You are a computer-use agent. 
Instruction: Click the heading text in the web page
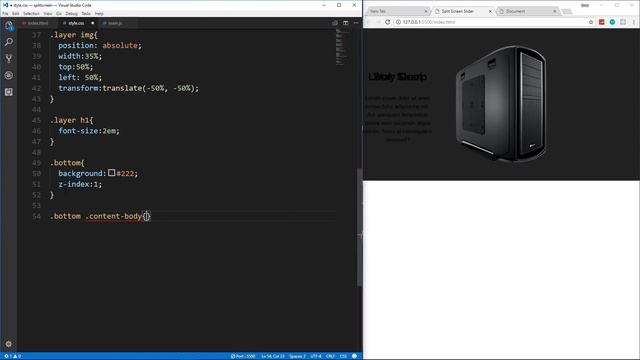(x=398, y=77)
